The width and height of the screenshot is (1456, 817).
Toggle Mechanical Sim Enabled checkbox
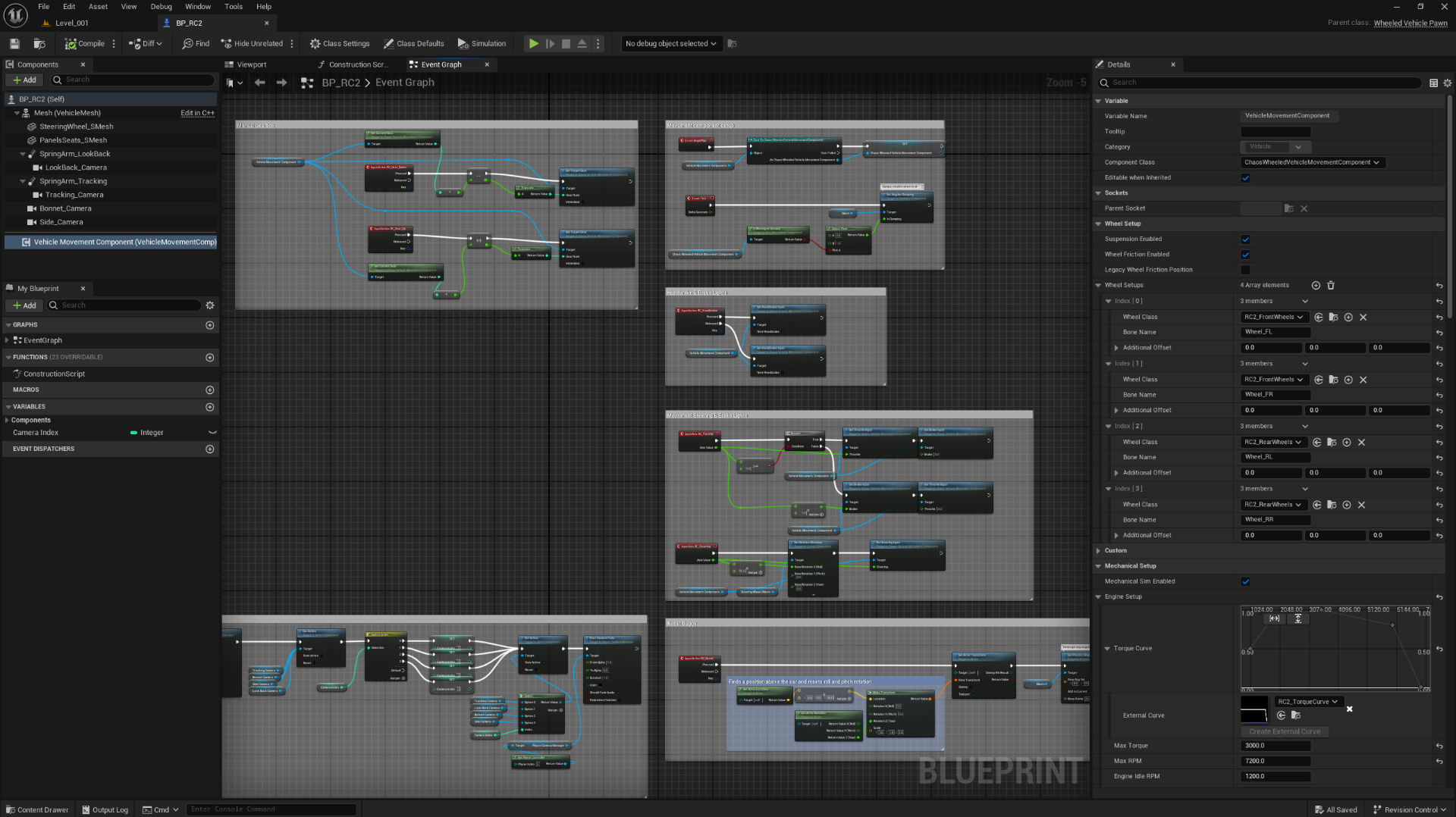pos(1245,582)
